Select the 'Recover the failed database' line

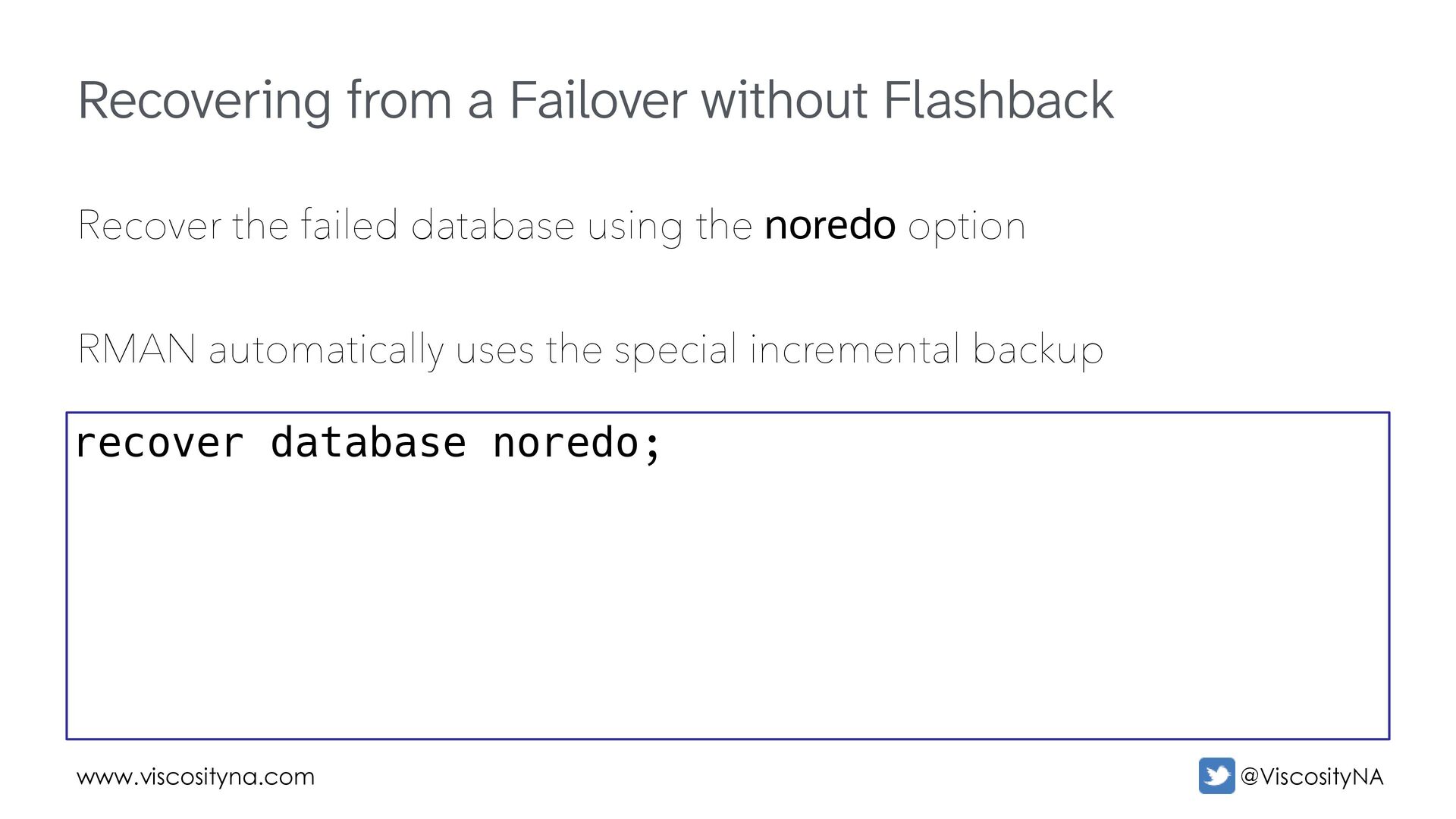point(551,226)
